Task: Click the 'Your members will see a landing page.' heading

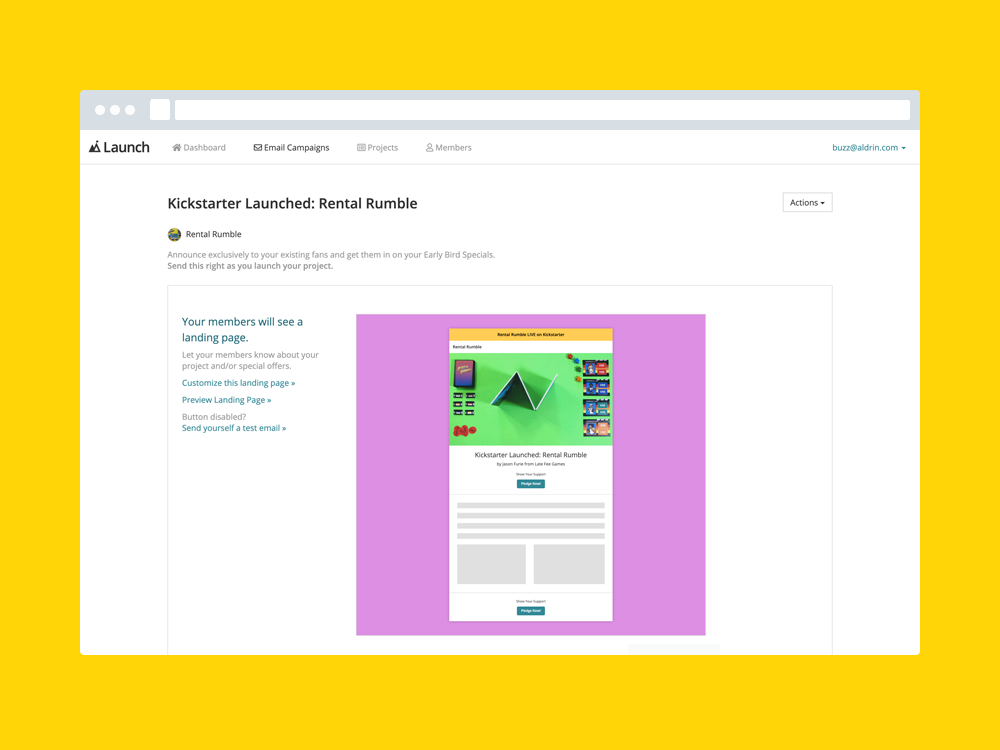Action: [x=242, y=330]
